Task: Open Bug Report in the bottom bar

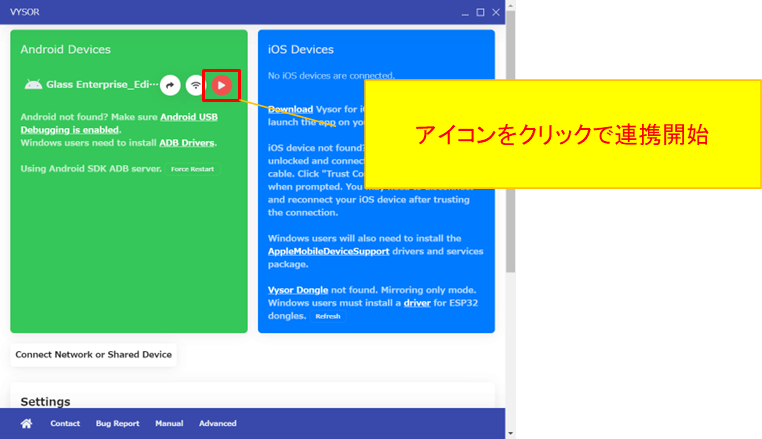Action: (117, 423)
